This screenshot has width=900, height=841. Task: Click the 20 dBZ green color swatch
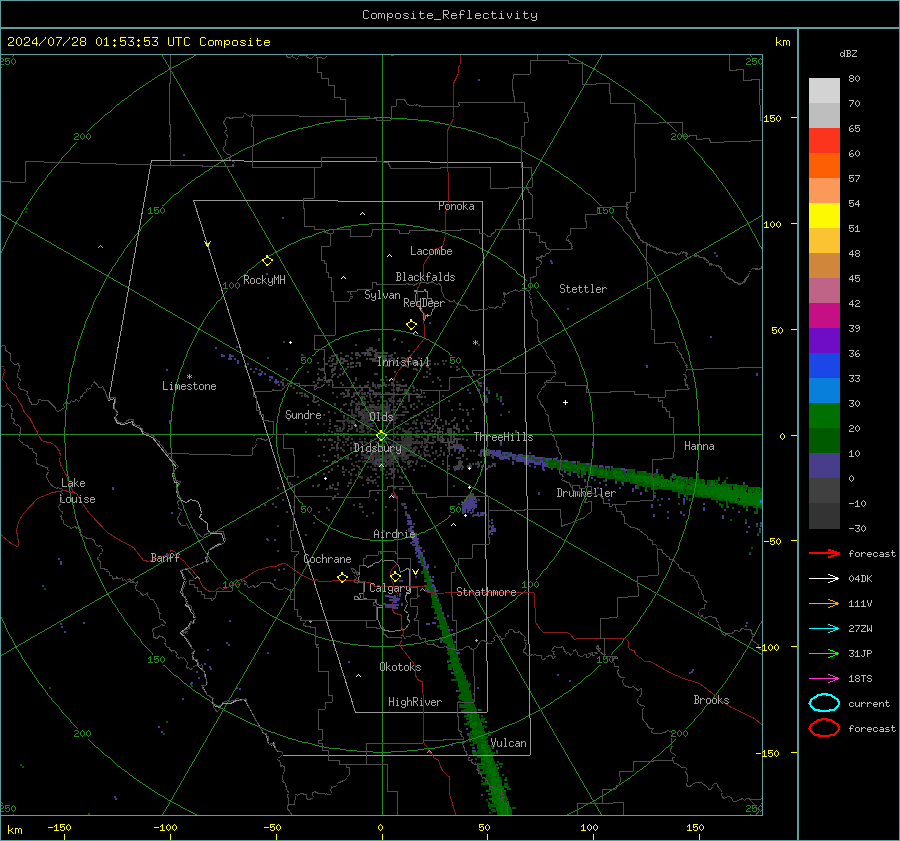click(x=824, y=416)
